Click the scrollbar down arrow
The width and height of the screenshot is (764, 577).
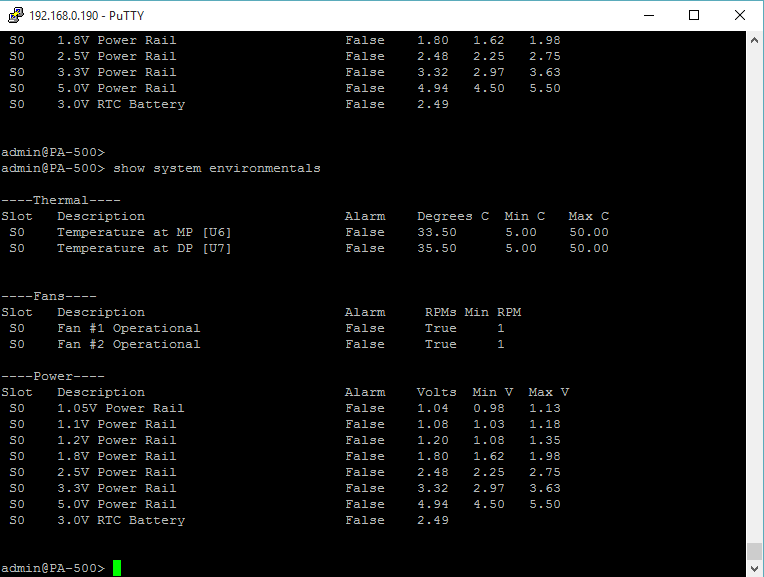point(754,568)
